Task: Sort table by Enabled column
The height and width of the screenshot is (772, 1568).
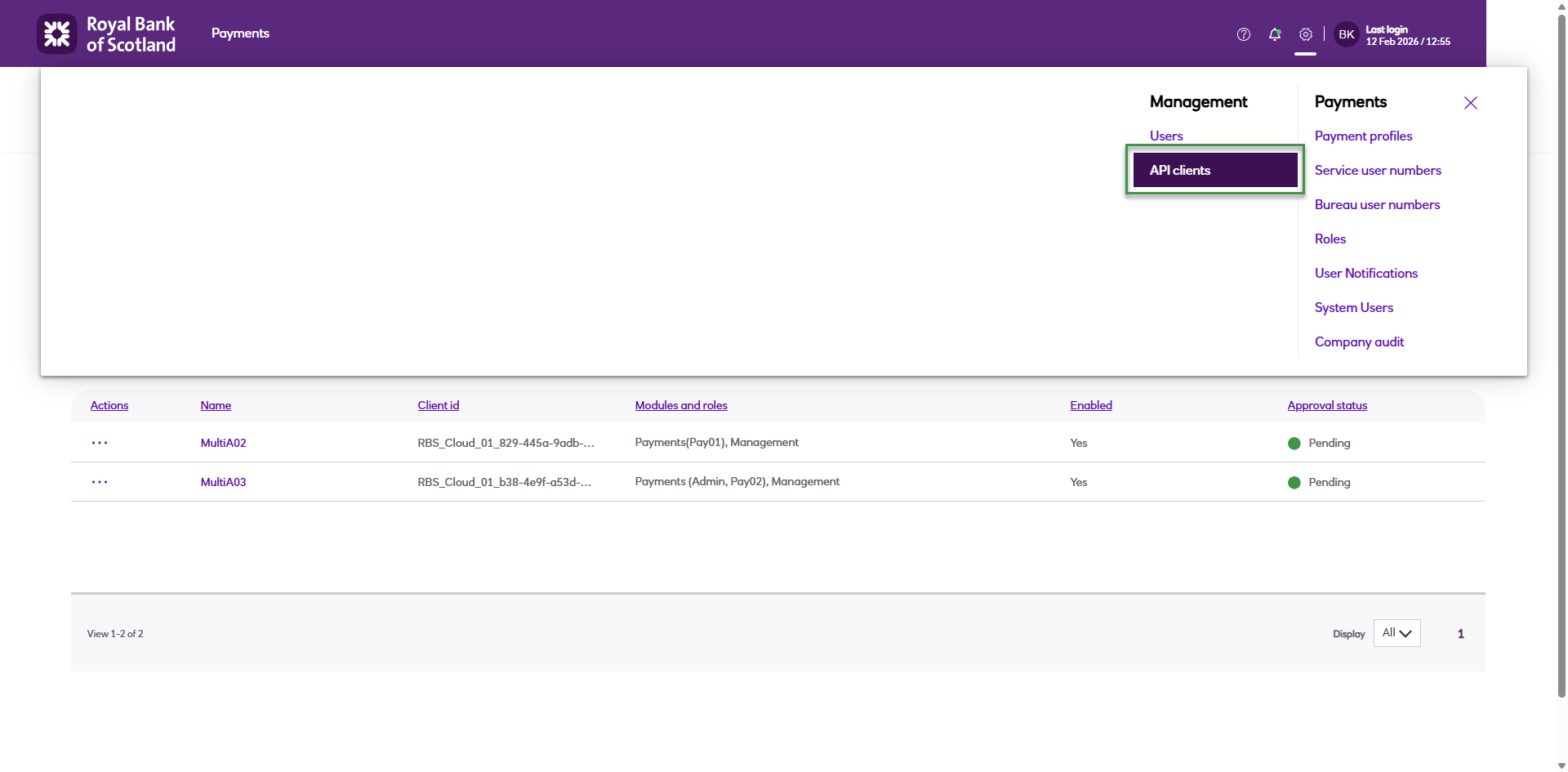Action: click(1091, 406)
